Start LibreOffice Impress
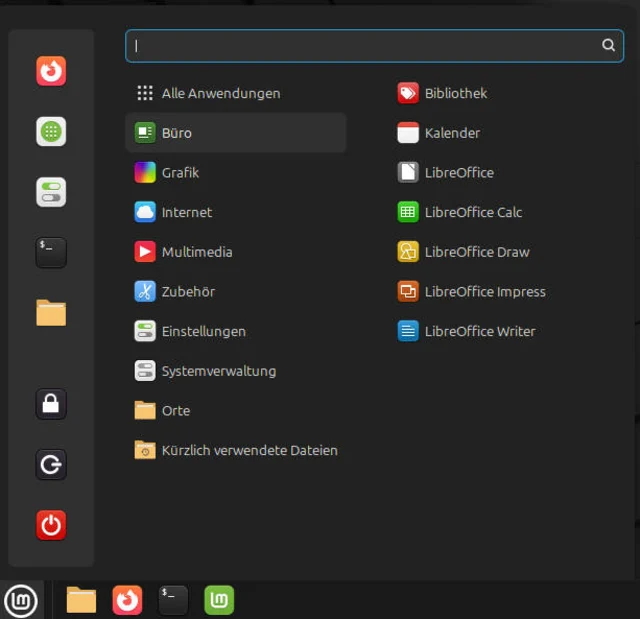The image size is (640, 619). click(x=484, y=292)
